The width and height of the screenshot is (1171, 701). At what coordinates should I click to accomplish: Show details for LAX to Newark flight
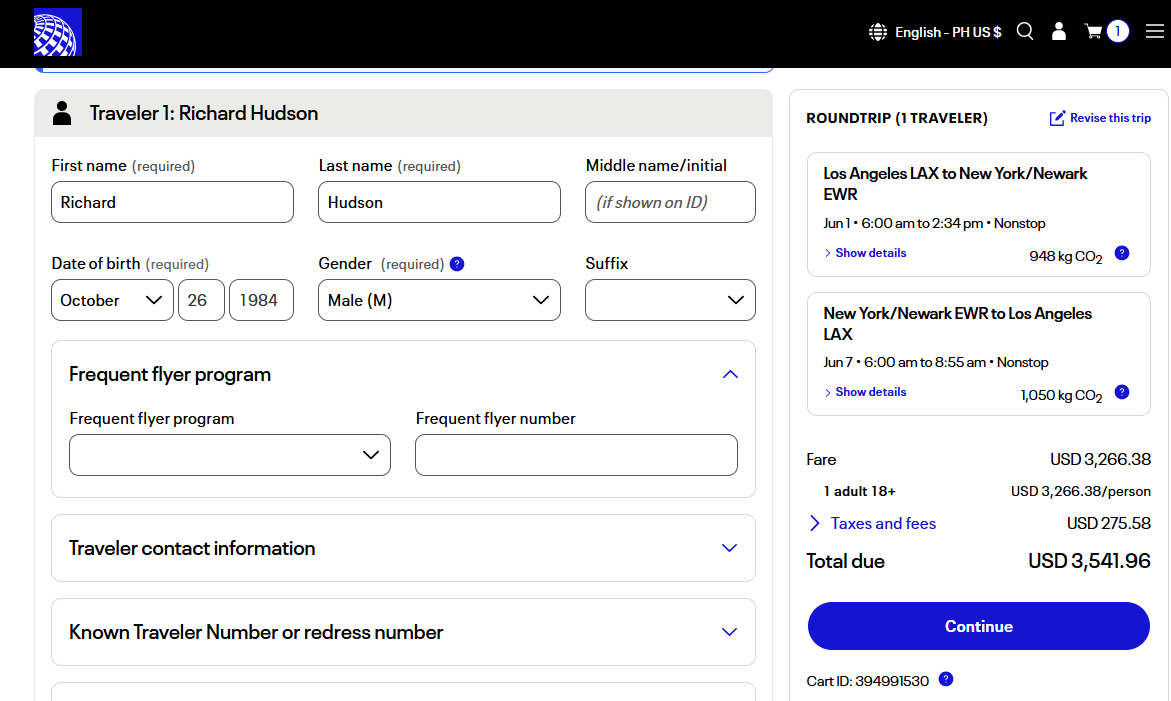(x=865, y=253)
